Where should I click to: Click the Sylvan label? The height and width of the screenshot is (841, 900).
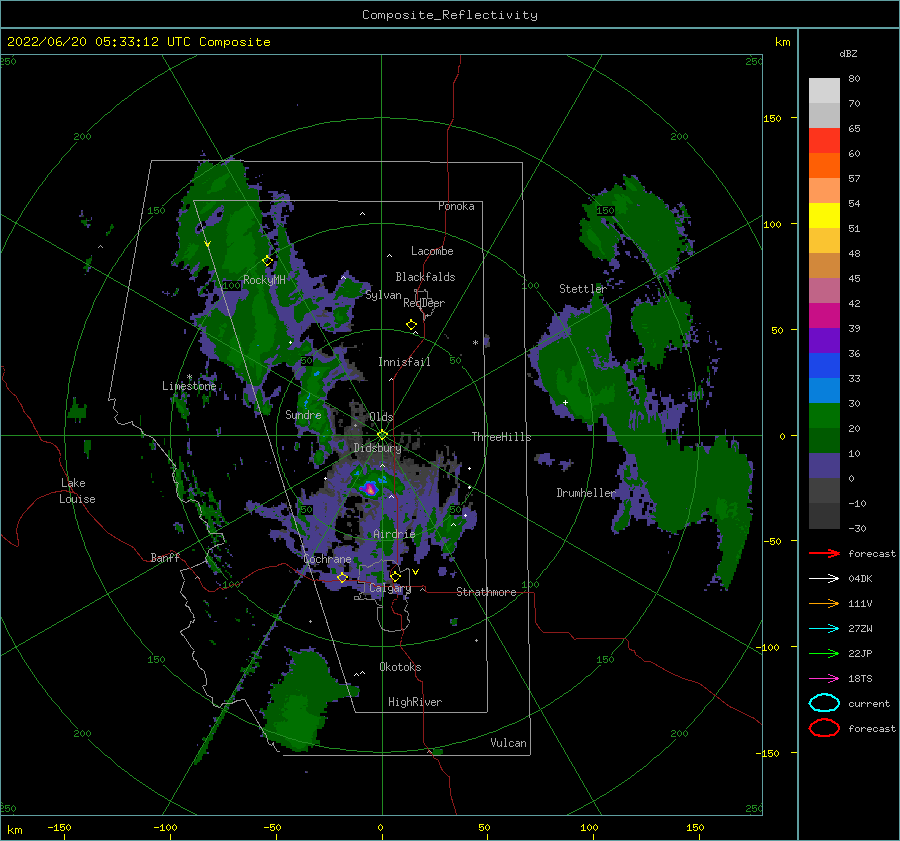[x=383, y=295]
